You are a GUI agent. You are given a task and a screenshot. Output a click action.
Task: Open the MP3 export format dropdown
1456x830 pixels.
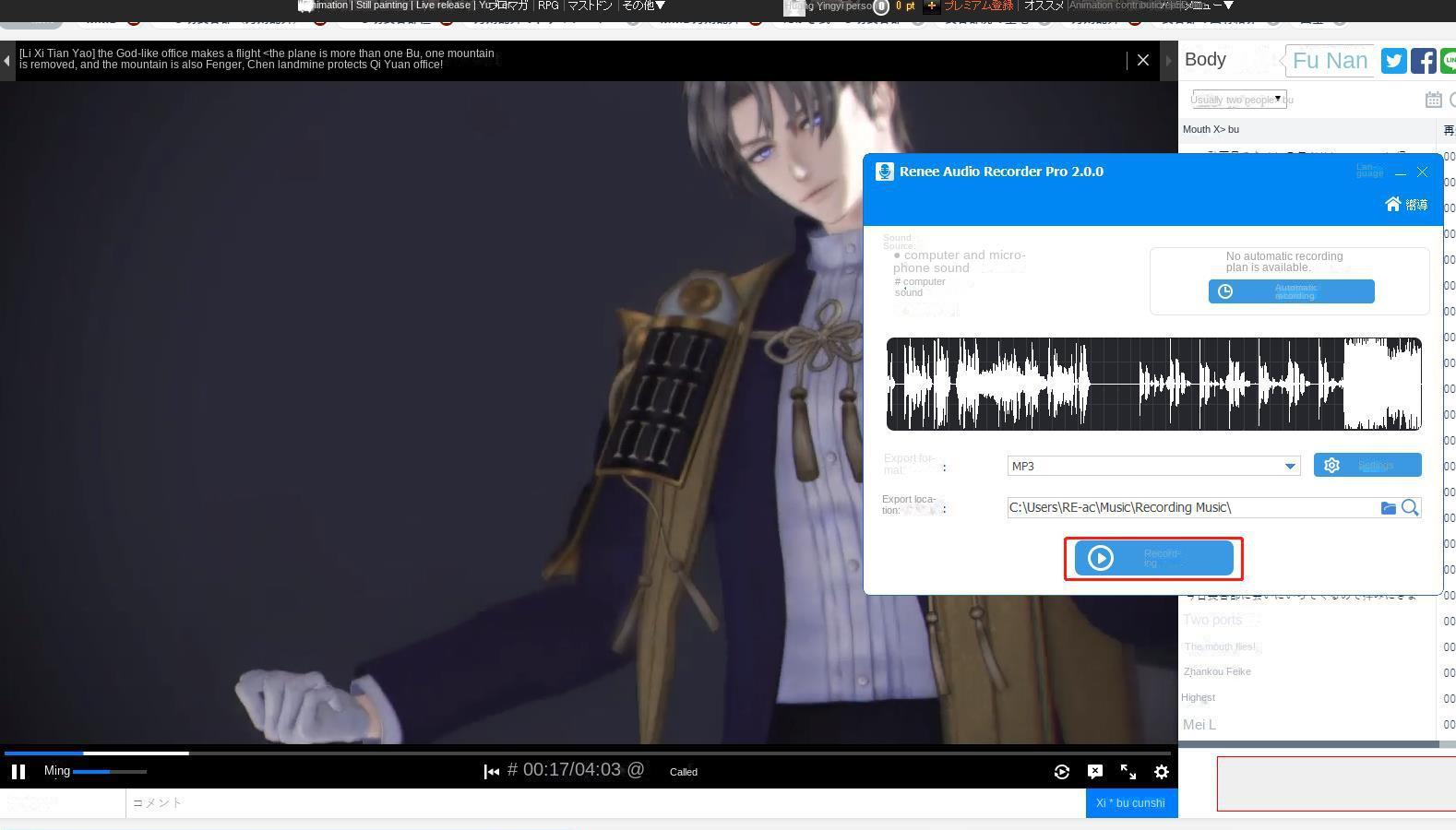(1153, 466)
